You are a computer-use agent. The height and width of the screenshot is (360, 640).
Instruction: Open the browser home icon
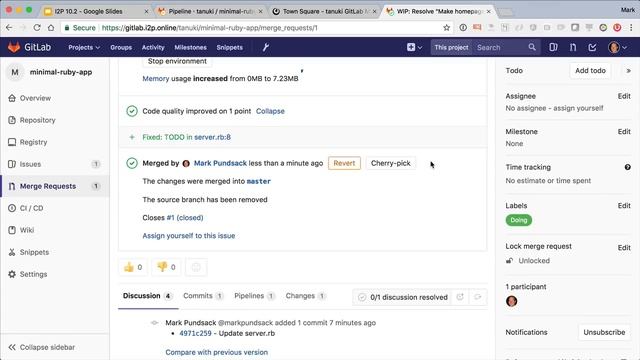click(51, 28)
